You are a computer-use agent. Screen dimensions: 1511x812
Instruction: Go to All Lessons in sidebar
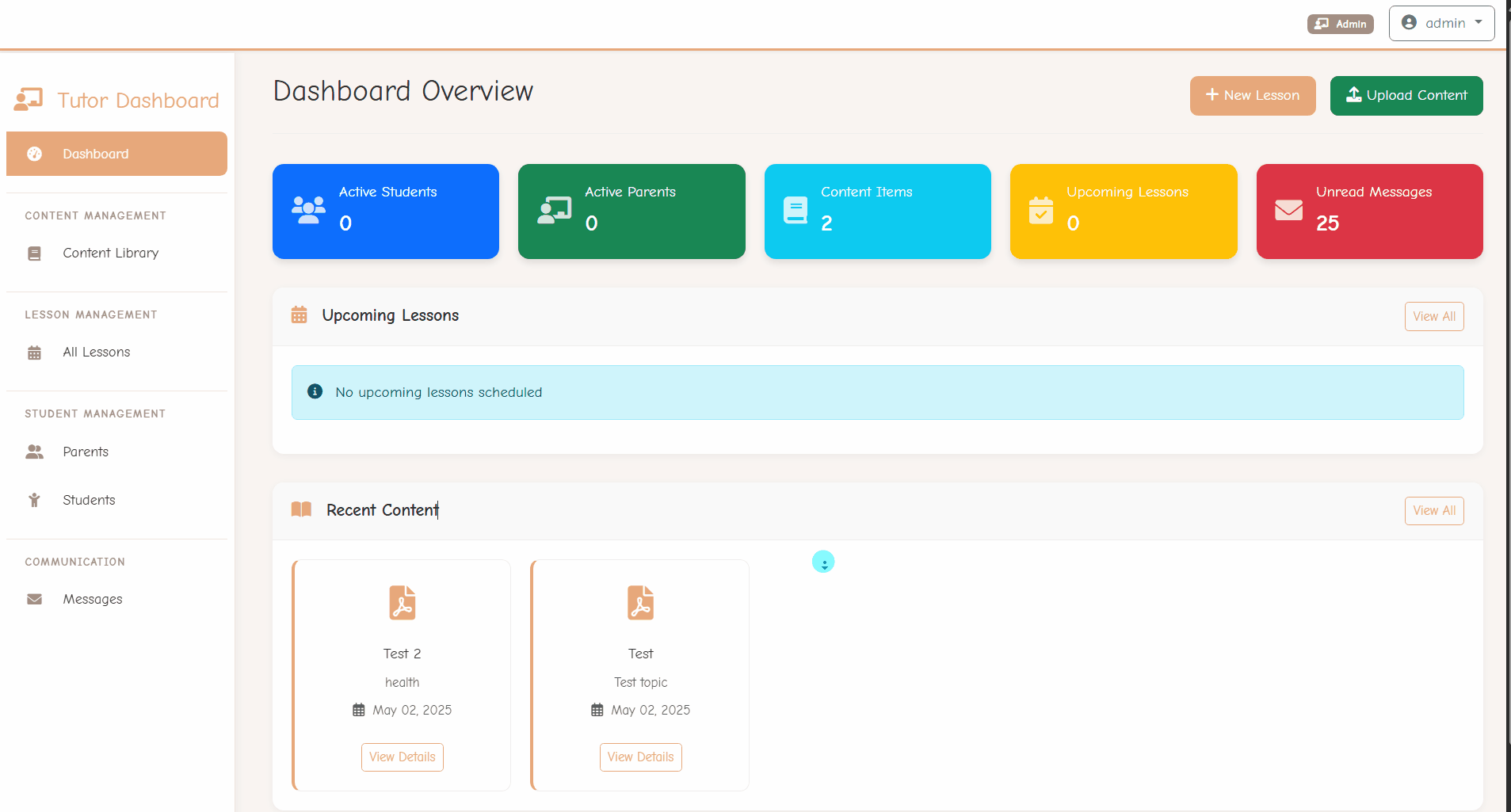[96, 352]
